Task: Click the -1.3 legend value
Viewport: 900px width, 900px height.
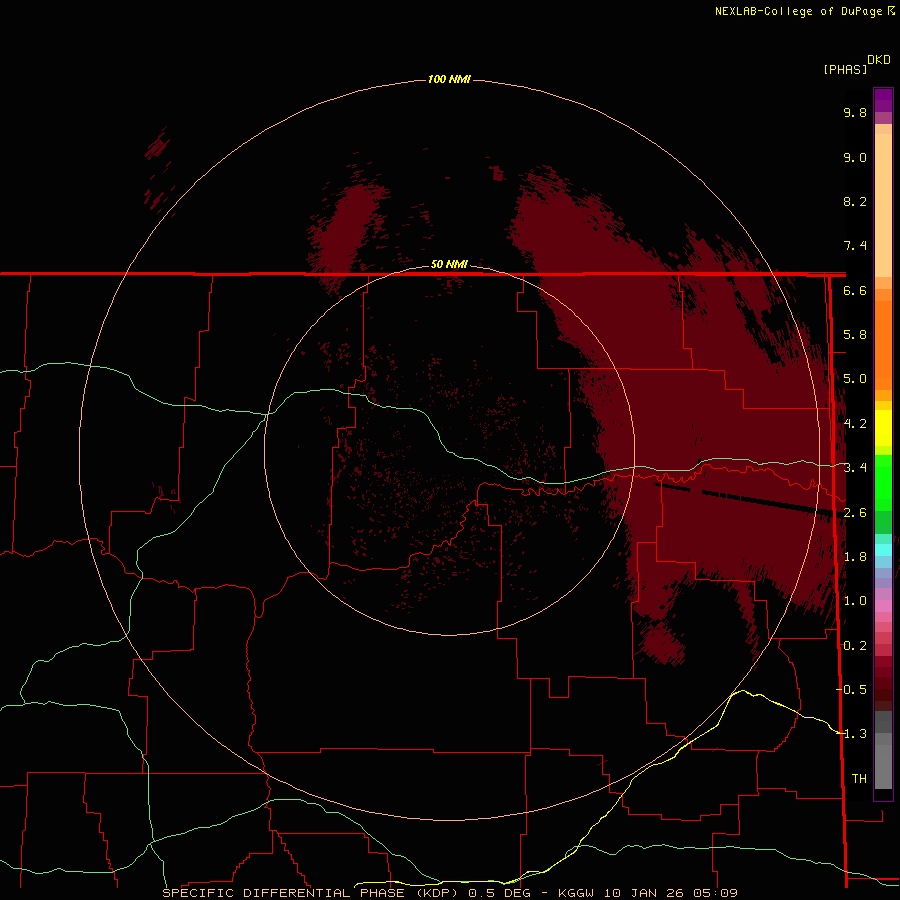Action: pos(851,734)
